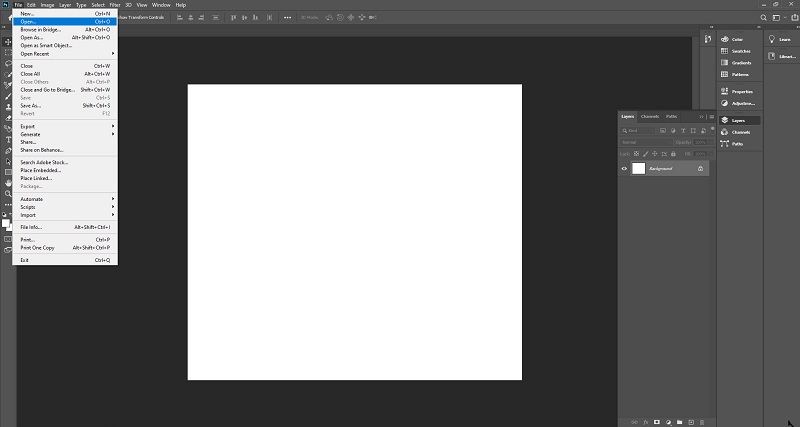This screenshot has height=427, width=800.
Task: Select the Brush tool
Action: click(8, 96)
